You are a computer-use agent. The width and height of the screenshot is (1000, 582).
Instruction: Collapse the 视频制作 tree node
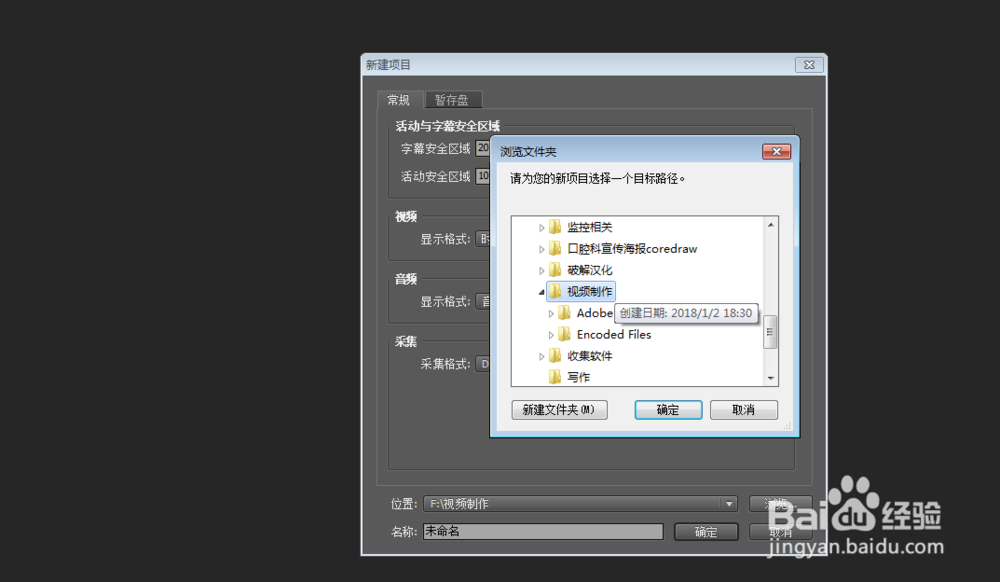tap(541, 291)
